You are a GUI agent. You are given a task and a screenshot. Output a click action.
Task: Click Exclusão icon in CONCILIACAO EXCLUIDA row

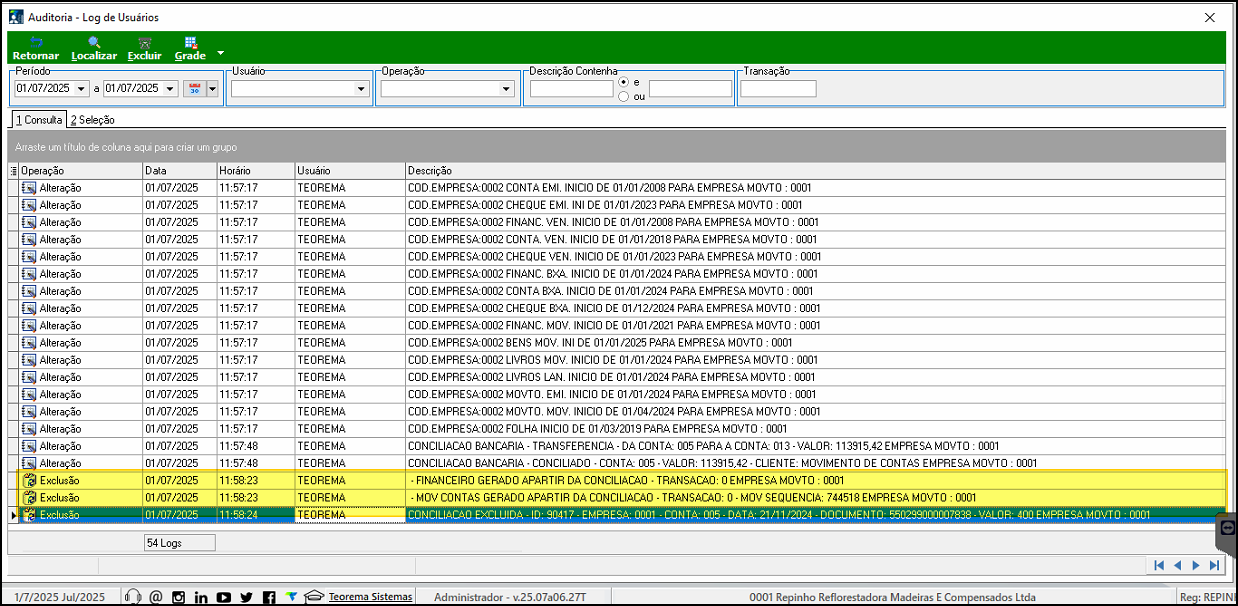(x=29, y=515)
